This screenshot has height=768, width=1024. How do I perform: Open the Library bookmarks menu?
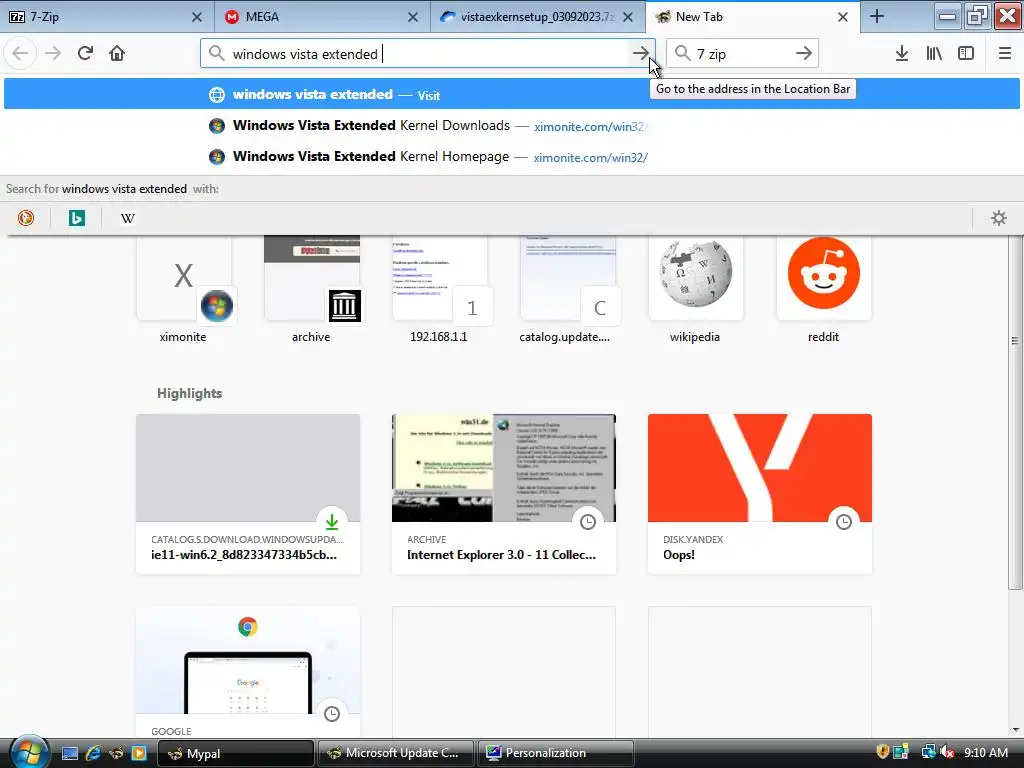pyautogui.click(x=934, y=54)
